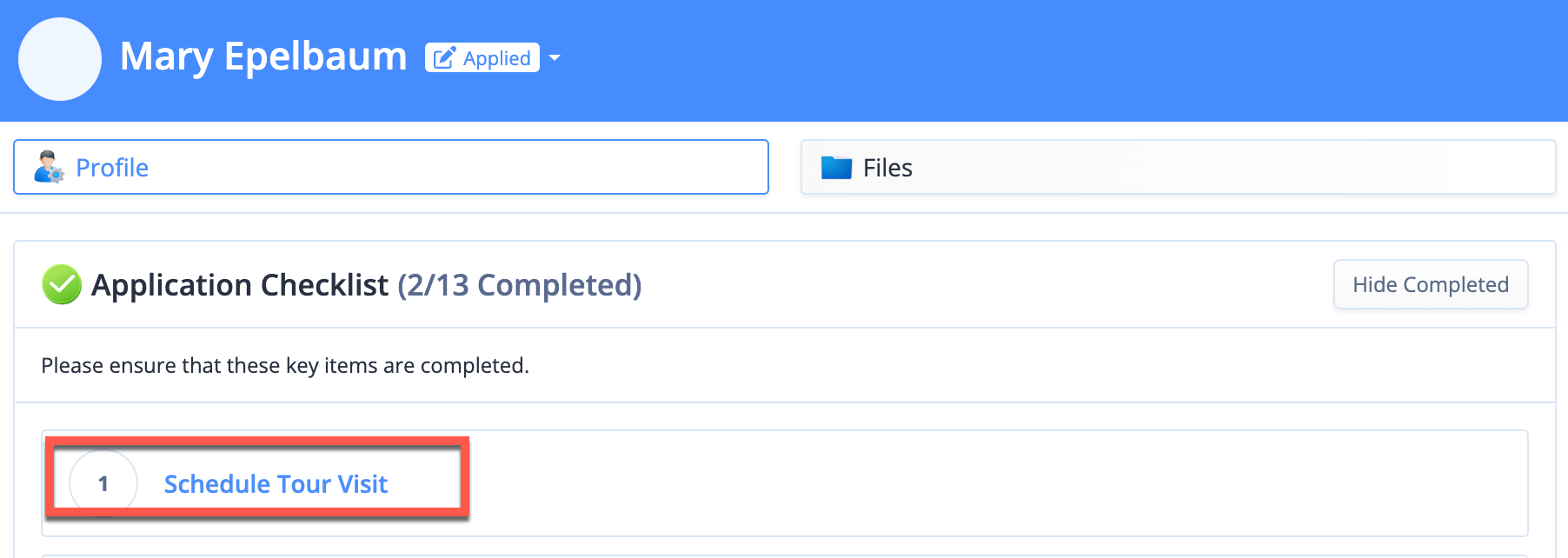Select the Profile person icon
Viewport: 1568px width, 558px height.
(50, 166)
